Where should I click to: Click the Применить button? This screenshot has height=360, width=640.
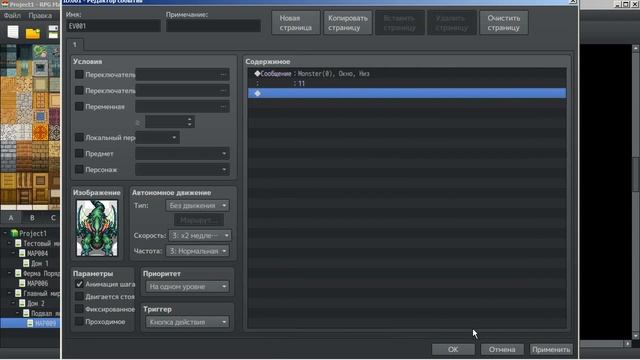(551, 349)
